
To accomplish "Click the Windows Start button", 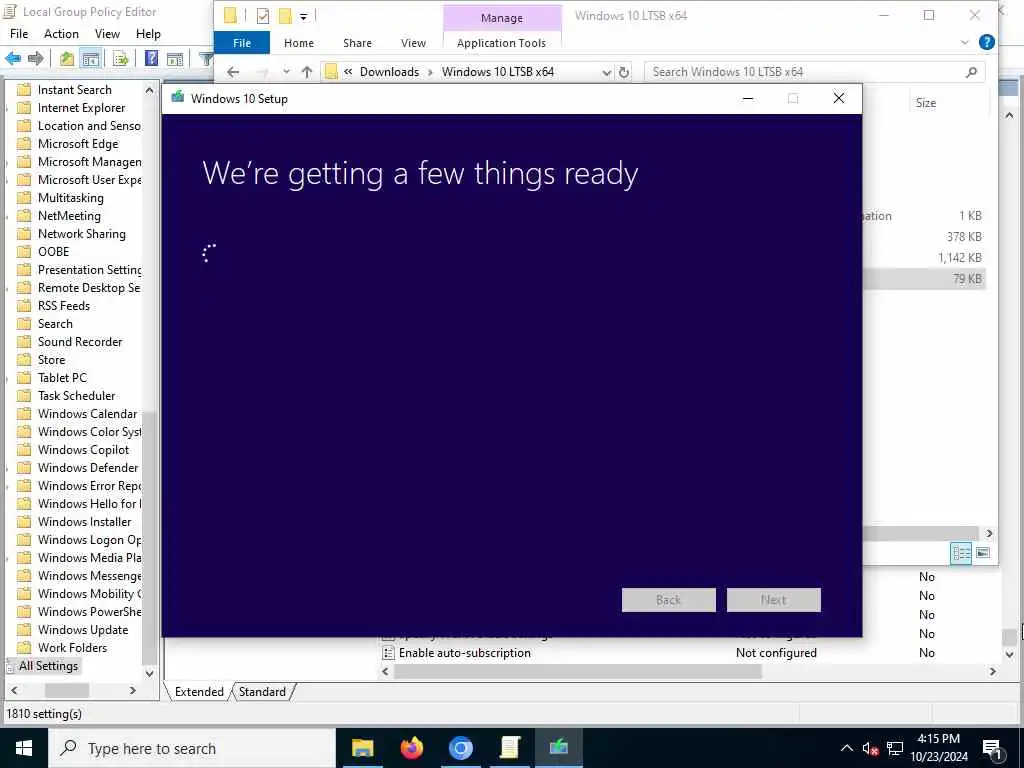I will 24,748.
